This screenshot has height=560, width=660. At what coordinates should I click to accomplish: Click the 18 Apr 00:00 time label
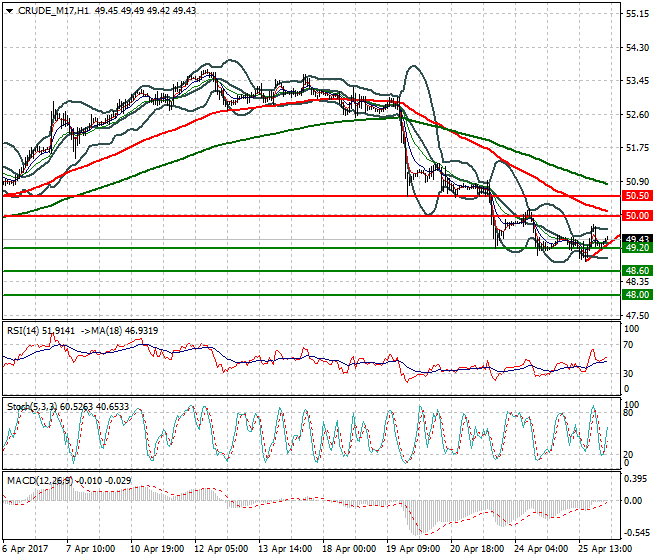[x=349, y=549]
